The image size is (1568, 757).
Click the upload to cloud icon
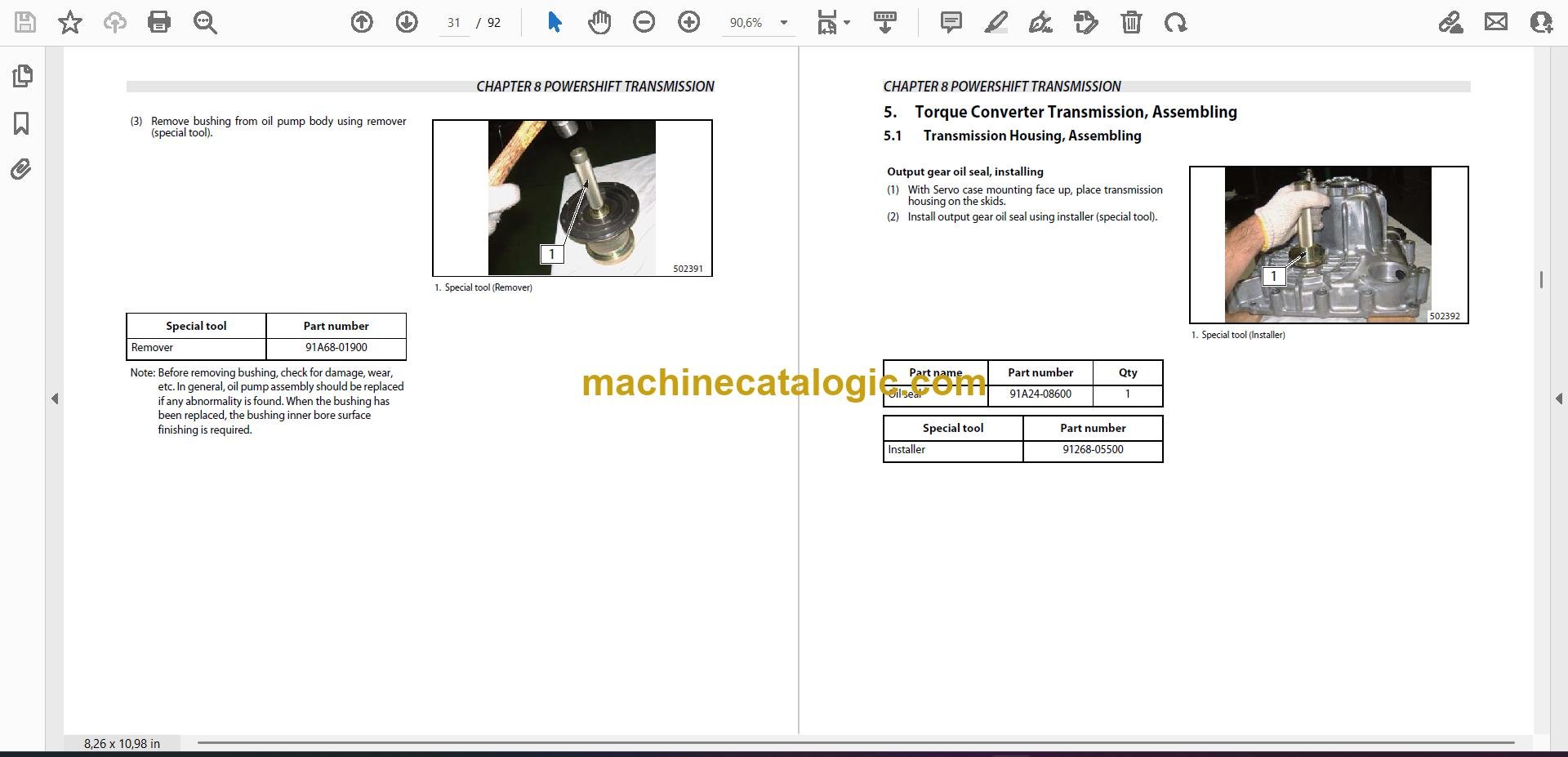[114, 22]
